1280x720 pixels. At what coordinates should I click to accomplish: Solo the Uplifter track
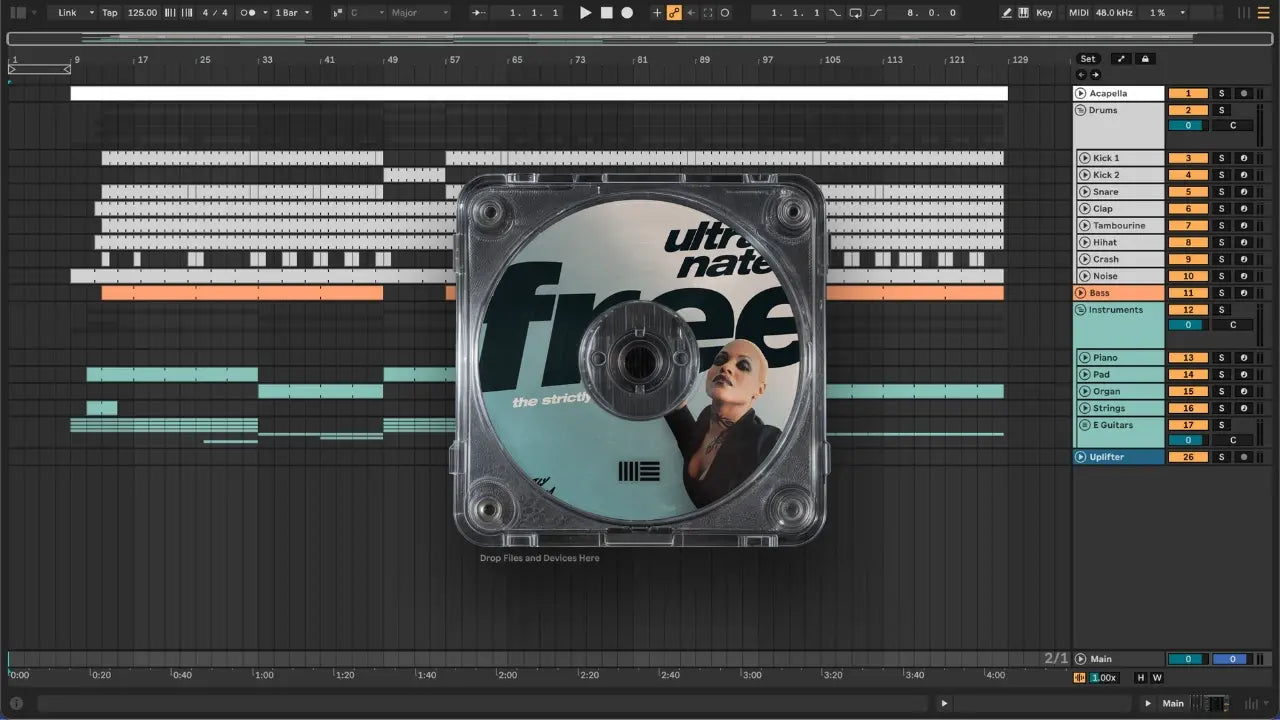1221,457
